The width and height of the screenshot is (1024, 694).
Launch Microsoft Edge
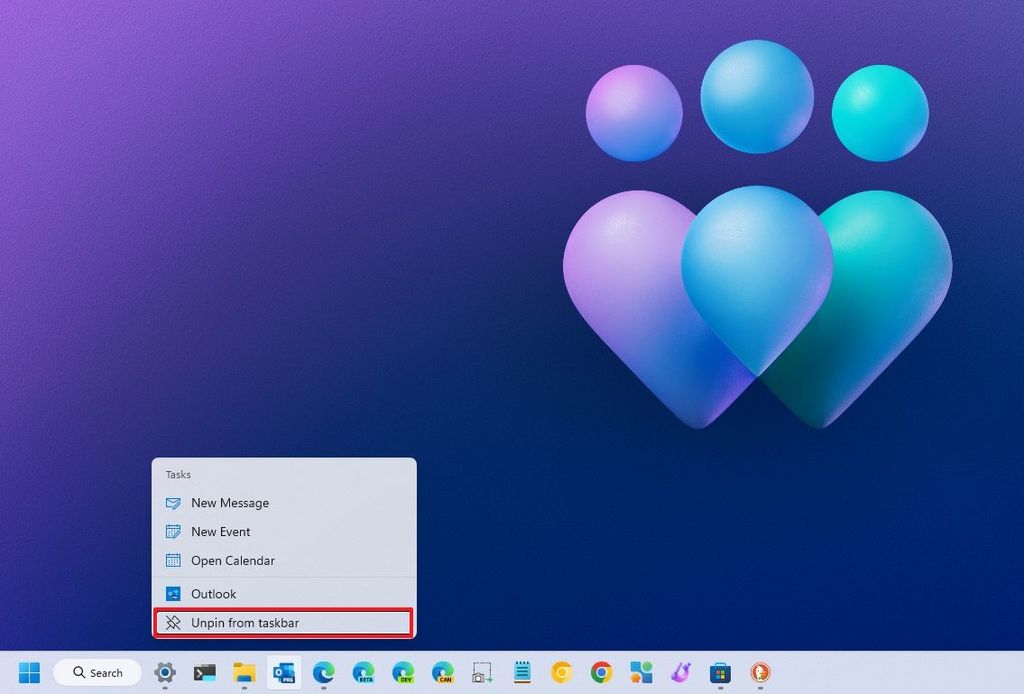322,673
